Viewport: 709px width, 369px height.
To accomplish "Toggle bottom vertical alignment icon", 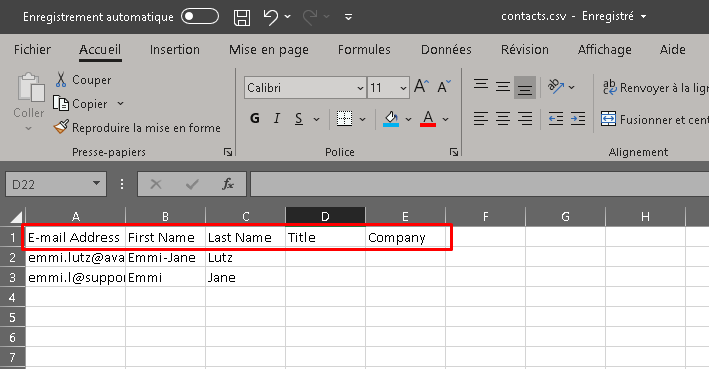I will [x=525, y=88].
